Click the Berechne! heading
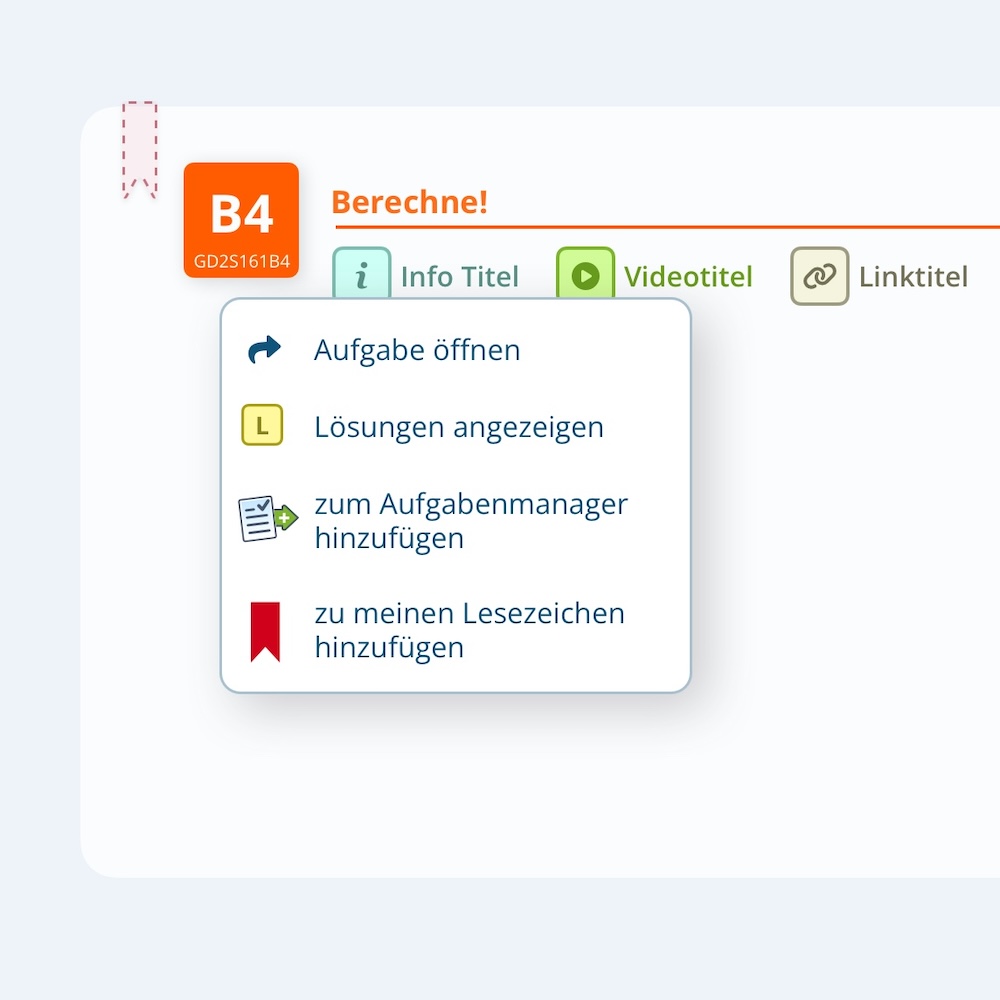Image resolution: width=1000 pixels, height=1000 pixels. [x=409, y=202]
